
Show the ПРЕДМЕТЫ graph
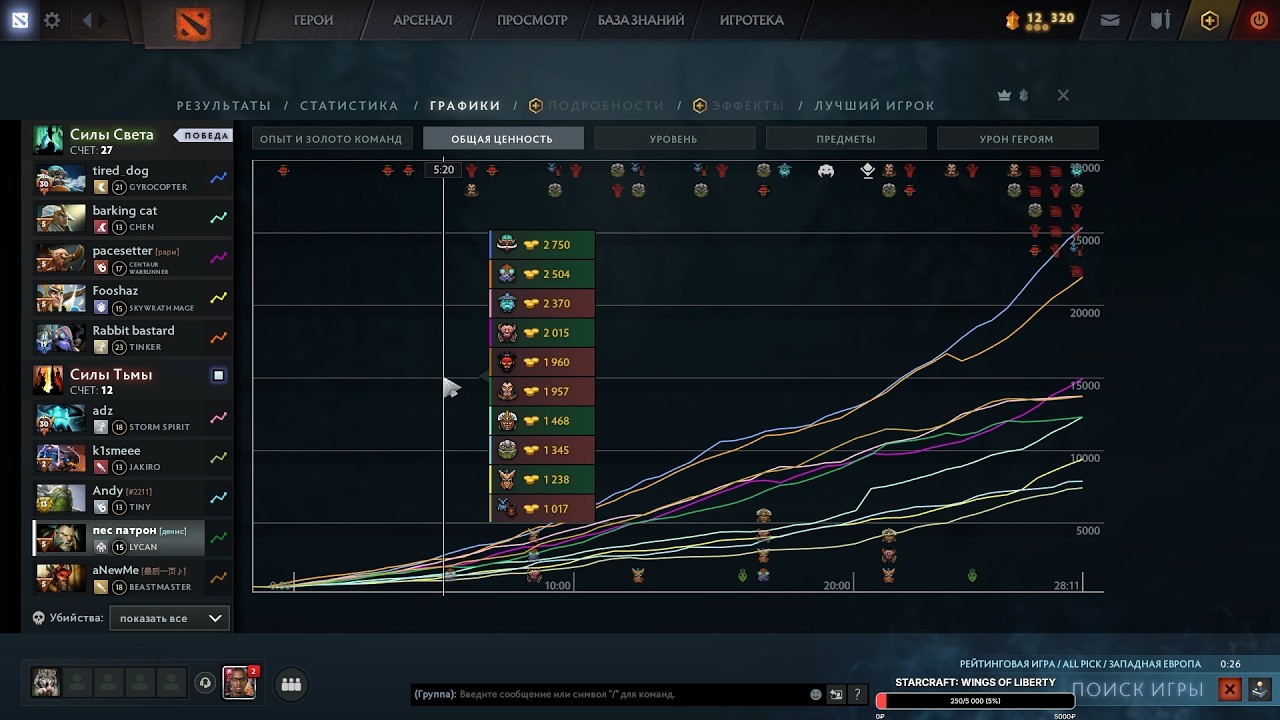click(845, 139)
